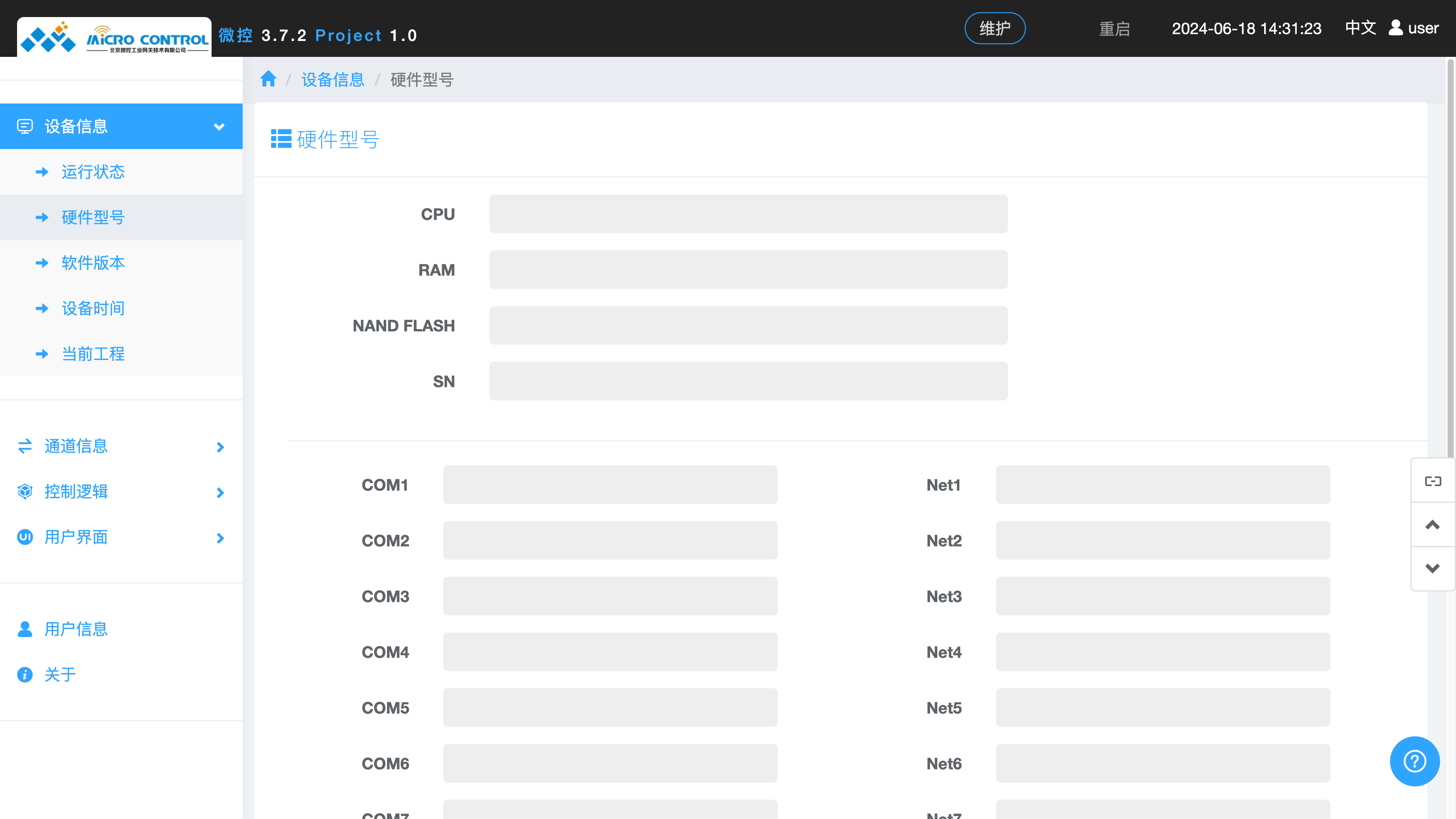1456x819 pixels.
Task: Click the CPU input field
Action: click(748, 214)
